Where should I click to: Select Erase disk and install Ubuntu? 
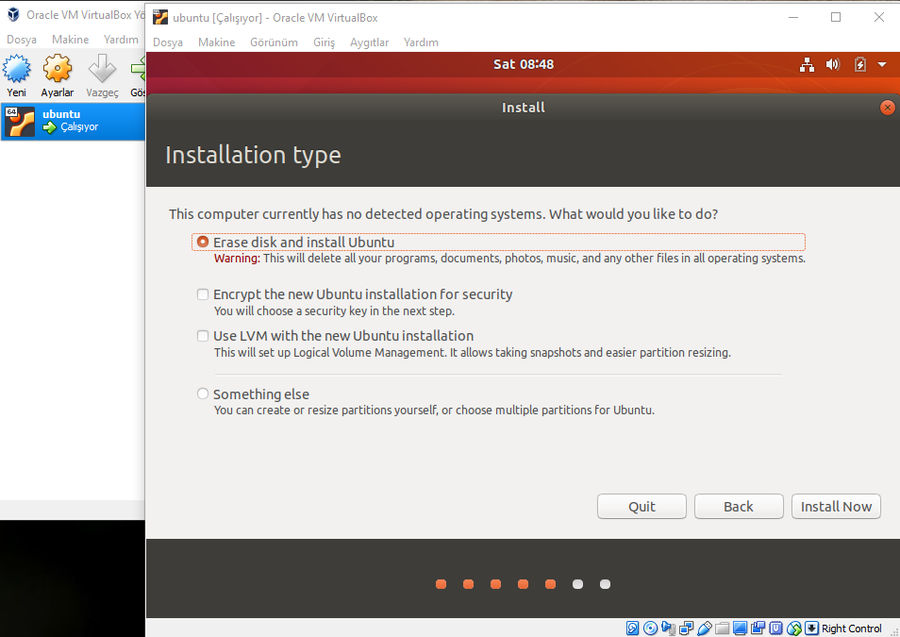point(203,242)
